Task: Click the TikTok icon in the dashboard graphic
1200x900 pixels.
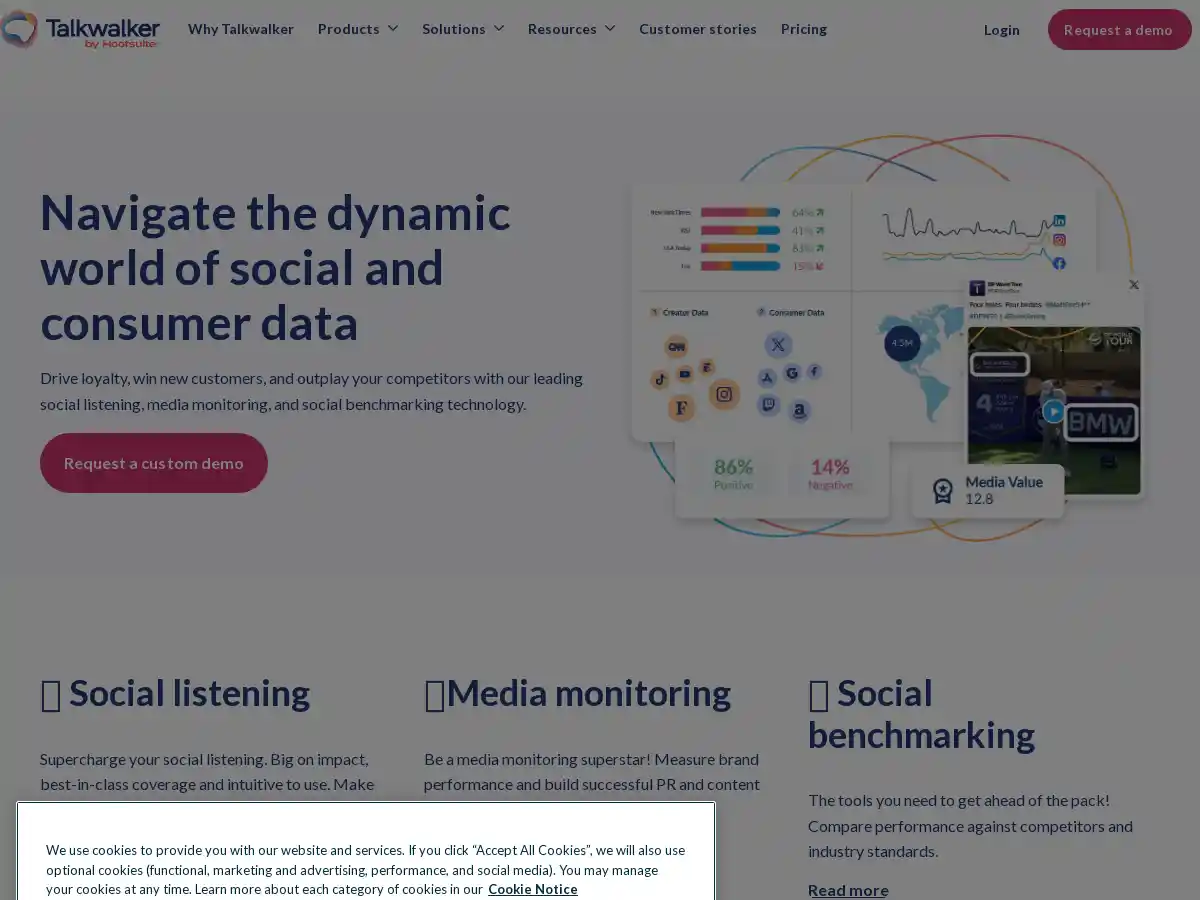Action: [660, 379]
